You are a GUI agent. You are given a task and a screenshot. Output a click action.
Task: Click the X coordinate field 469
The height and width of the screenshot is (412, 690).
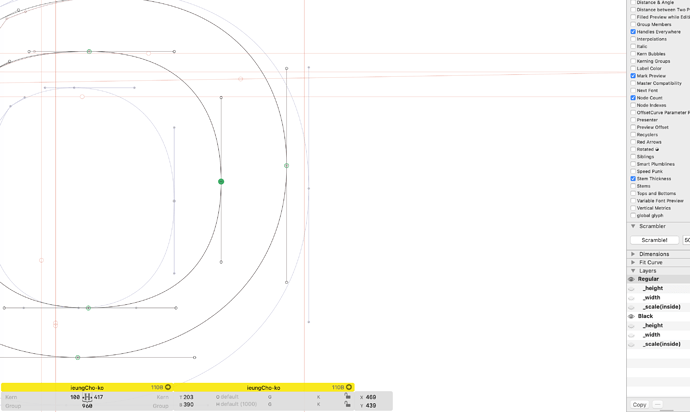pos(371,397)
